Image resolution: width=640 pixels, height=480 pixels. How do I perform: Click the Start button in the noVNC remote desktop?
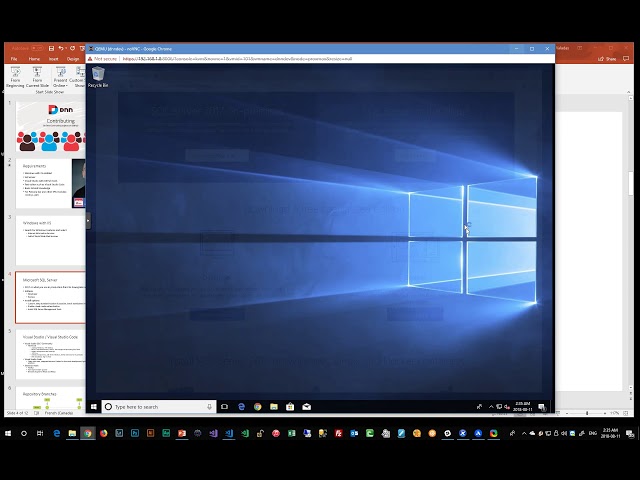coord(93,407)
